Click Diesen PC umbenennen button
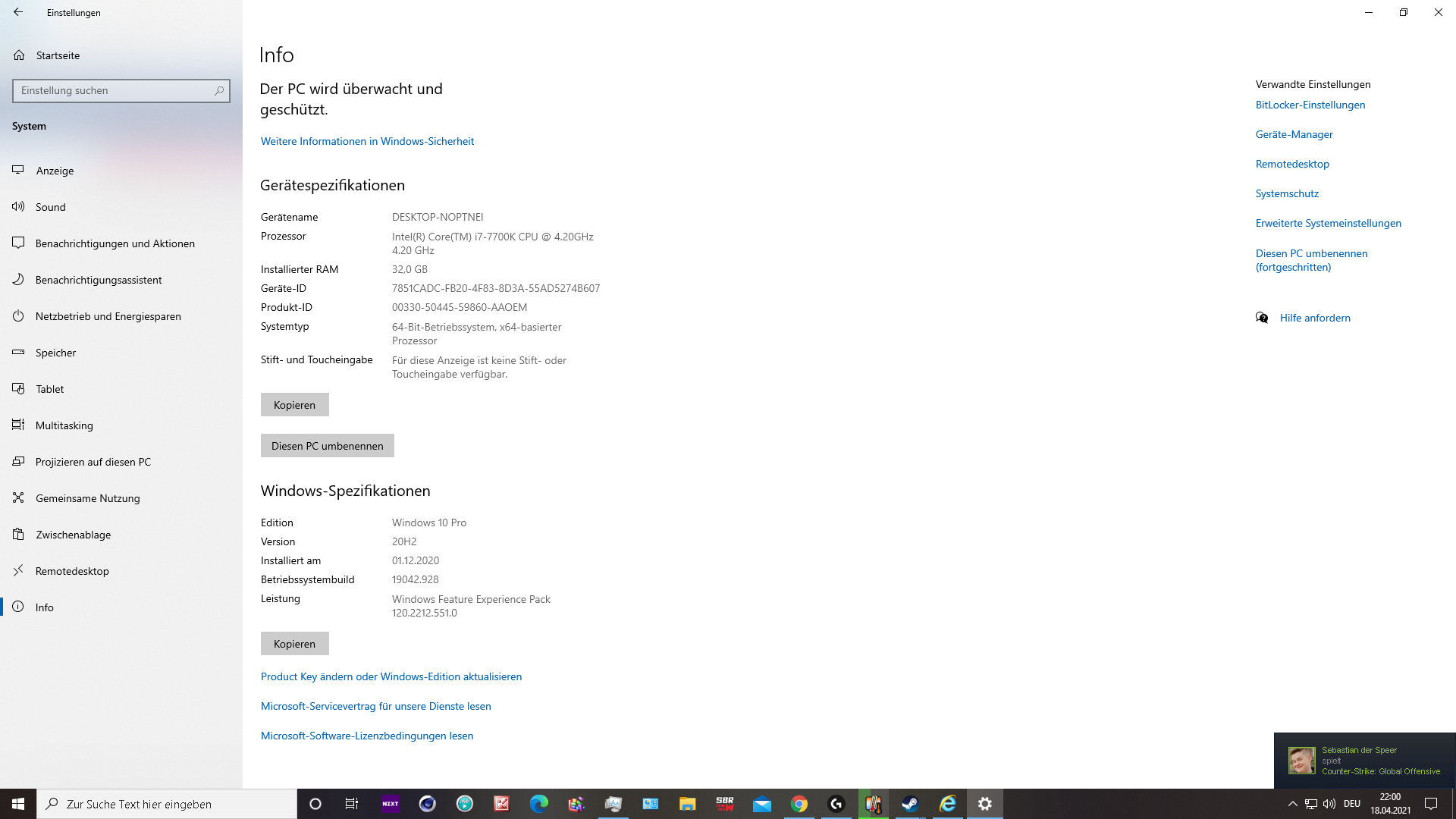This screenshot has height=819, width=1456. point(327,446)
